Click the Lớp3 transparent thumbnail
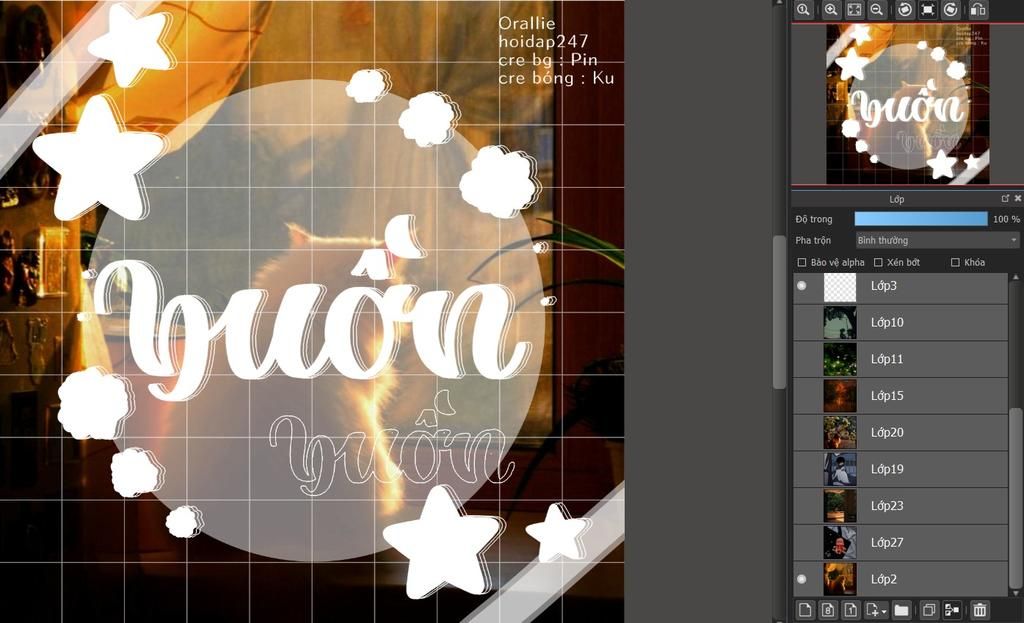1024x623 pixels. [x=840, y=287]
